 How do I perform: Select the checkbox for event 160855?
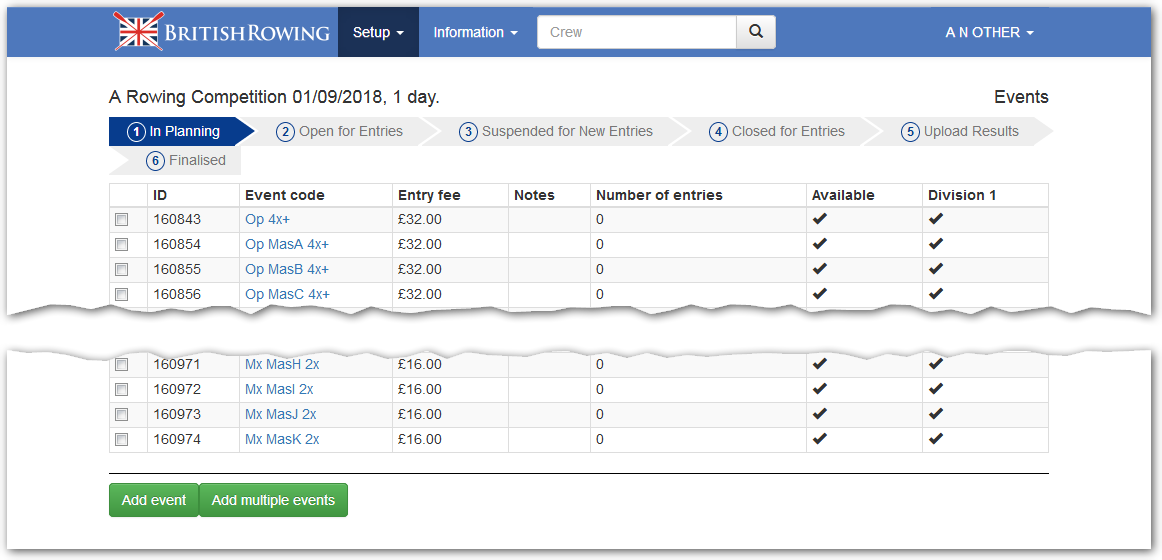tap(122, 269)
